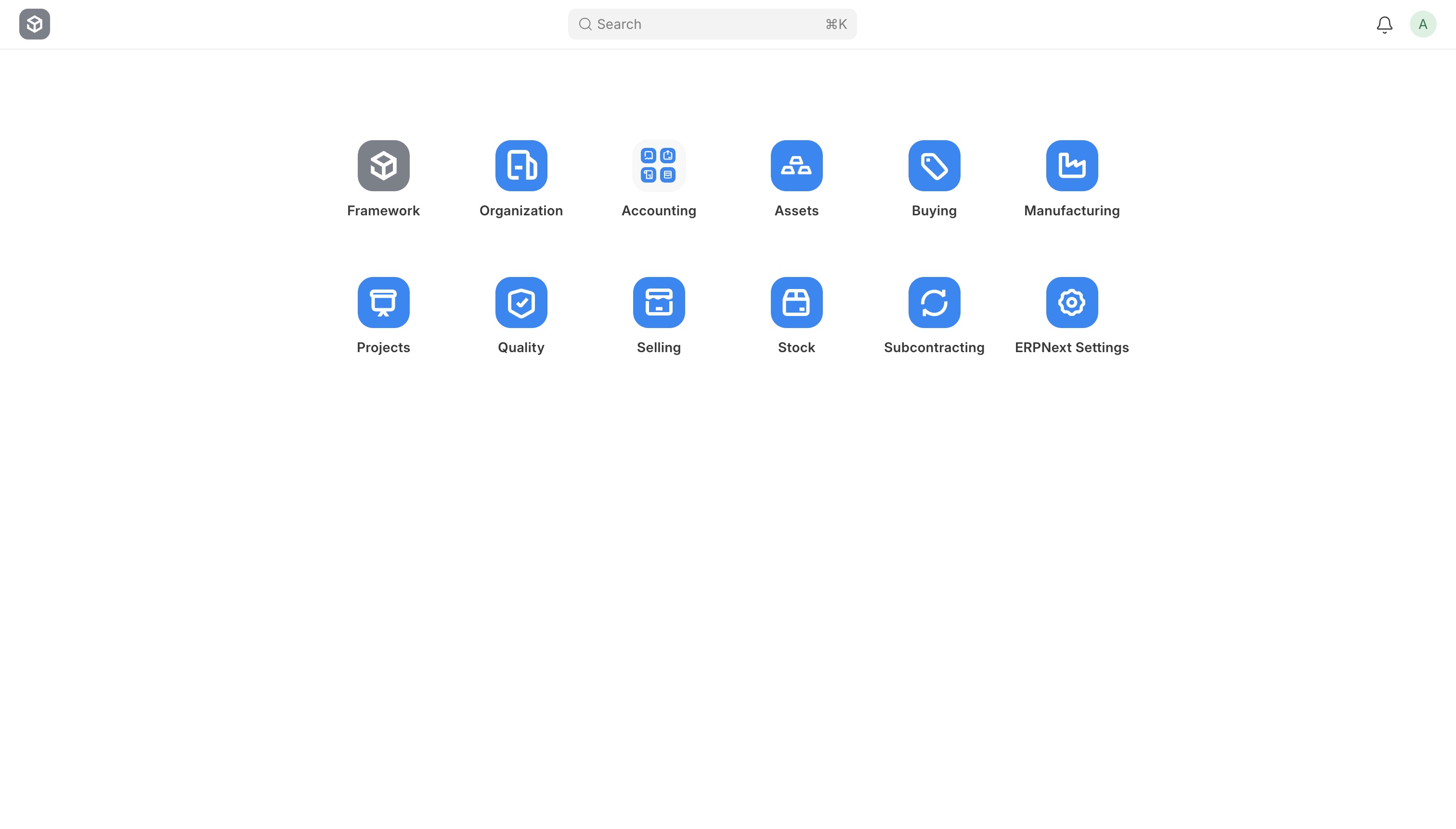This screenshot has height=829, width=1456.
Task: Open the user avatar menu labeled A
Action: 1423,25
